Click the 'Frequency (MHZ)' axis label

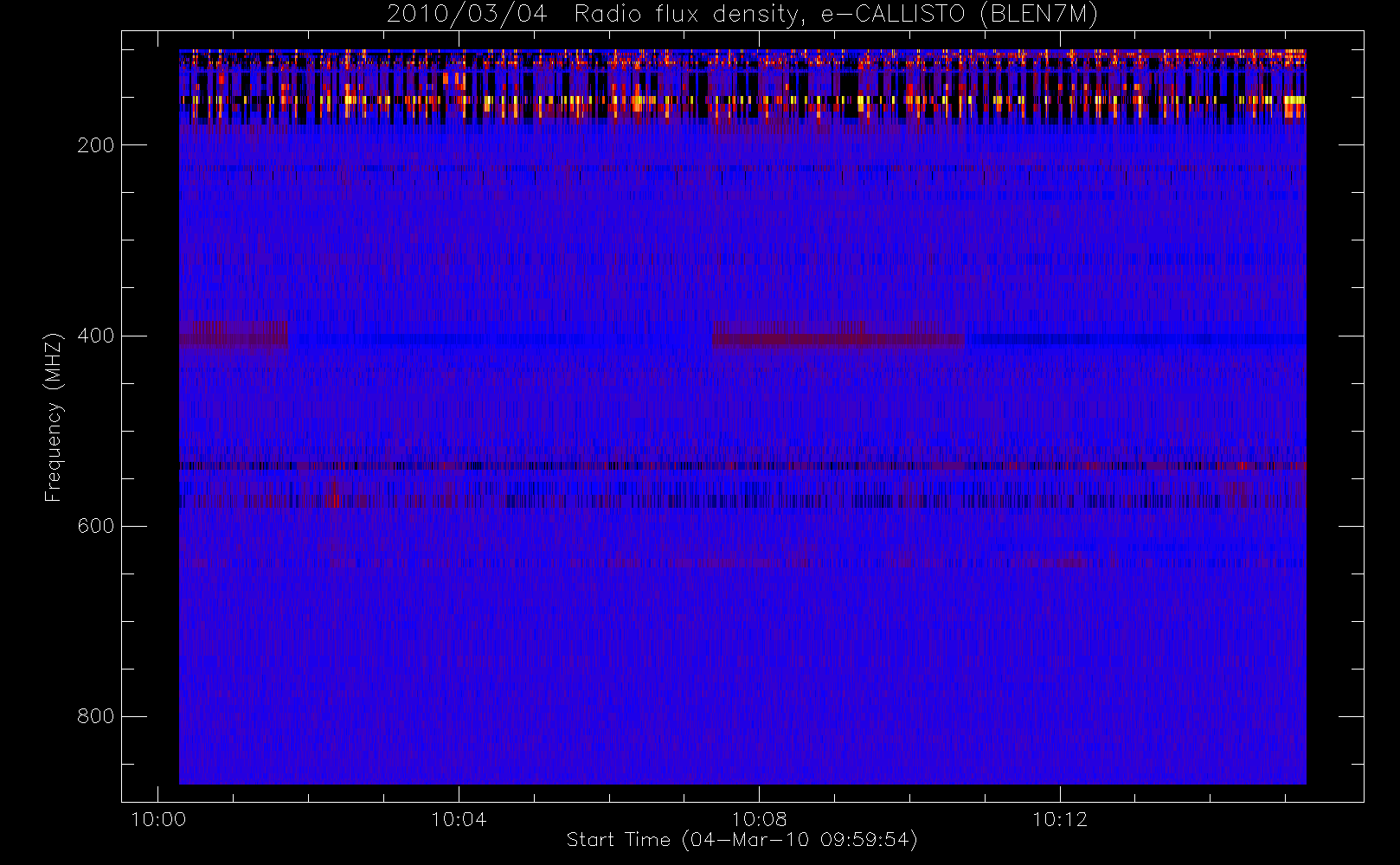click(54, 417)
